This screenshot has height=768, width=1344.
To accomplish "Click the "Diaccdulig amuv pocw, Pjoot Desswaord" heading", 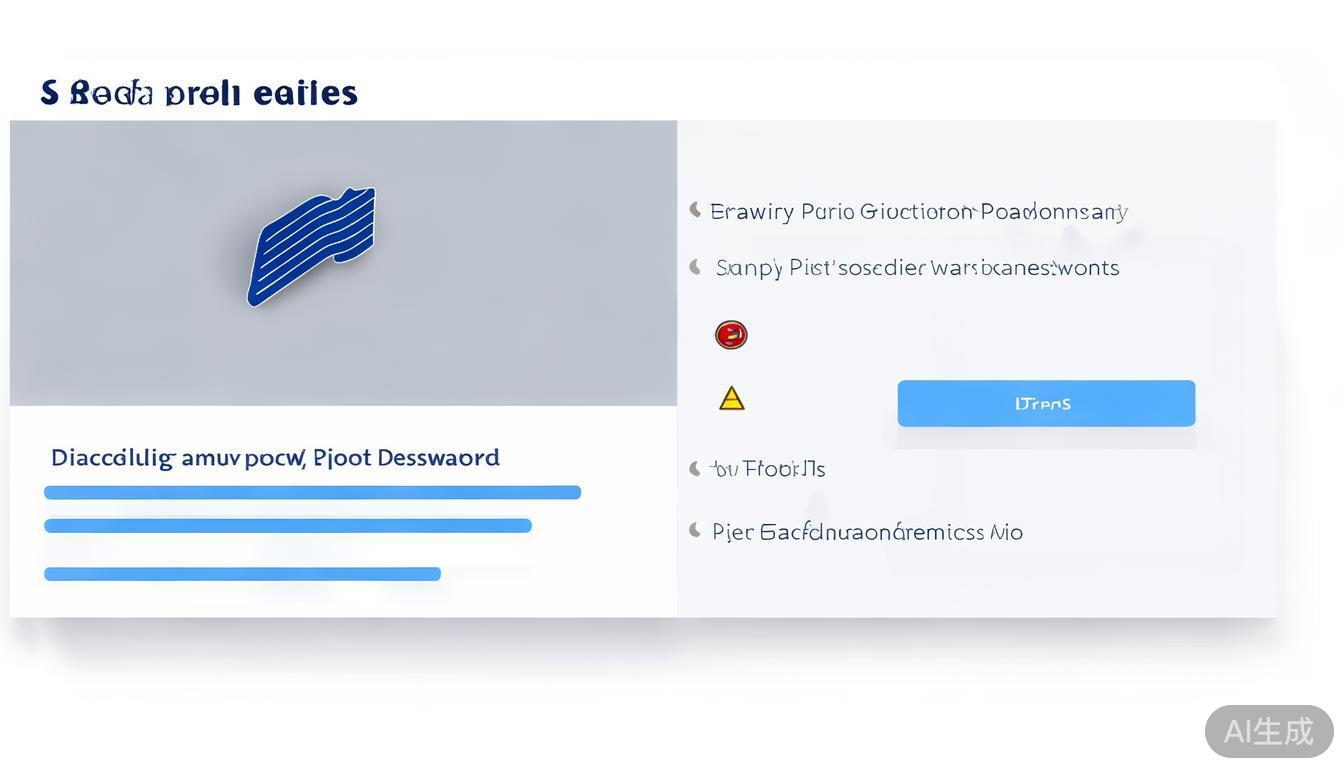I will [275, 458].
